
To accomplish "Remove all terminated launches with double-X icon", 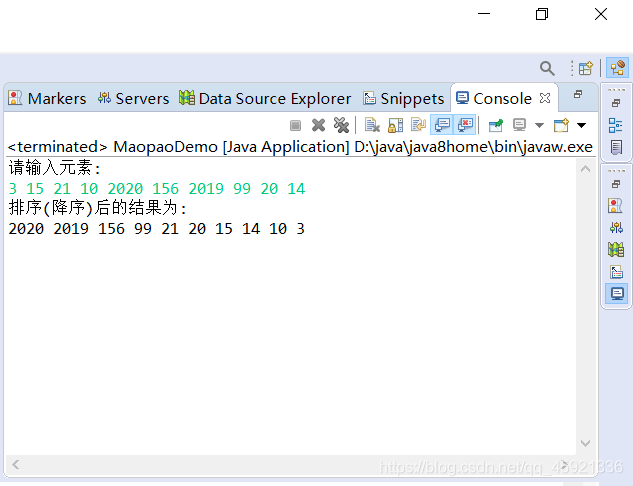I will (342, 125).
